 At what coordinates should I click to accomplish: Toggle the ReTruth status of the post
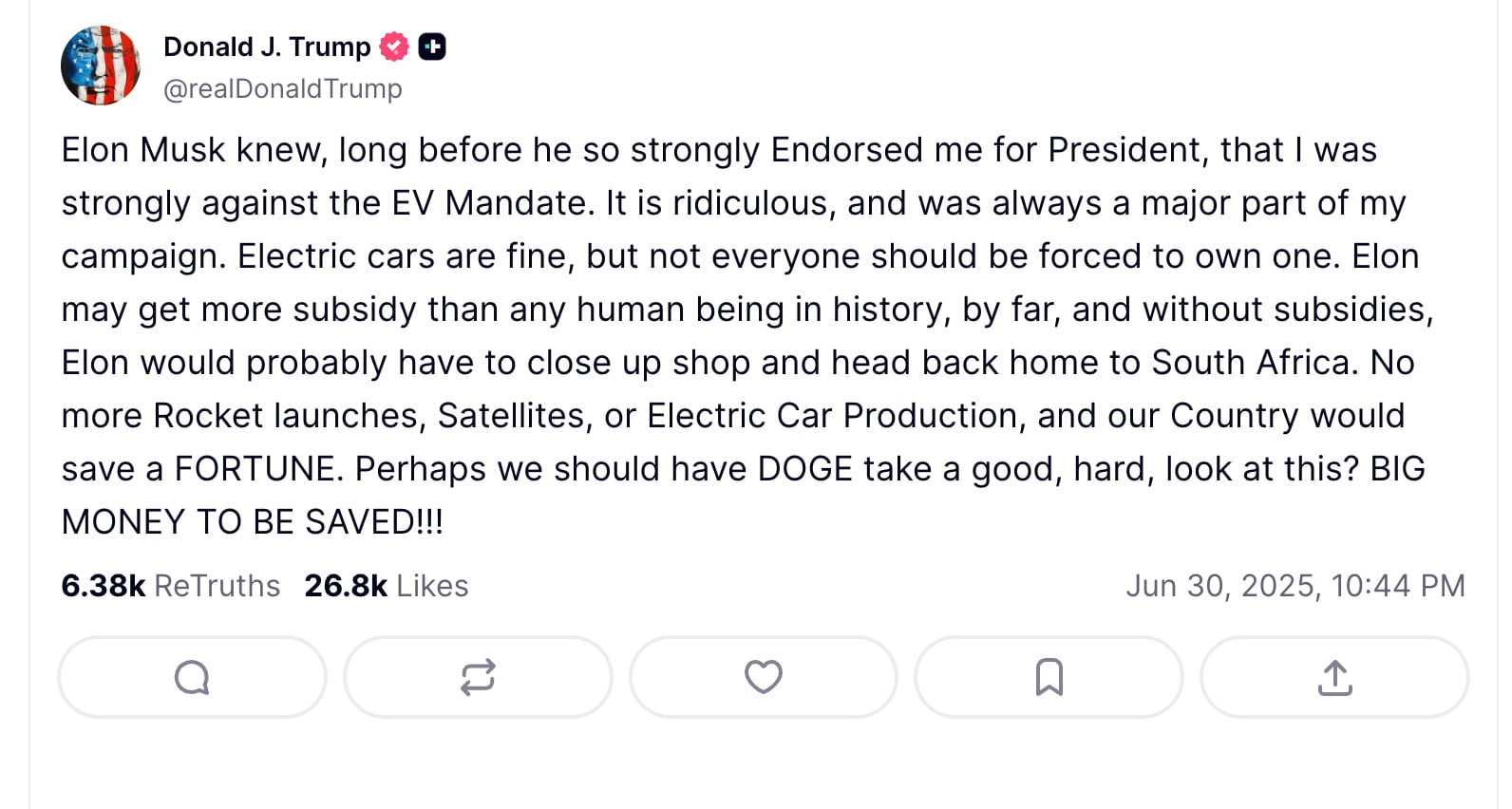click(478, 677)
